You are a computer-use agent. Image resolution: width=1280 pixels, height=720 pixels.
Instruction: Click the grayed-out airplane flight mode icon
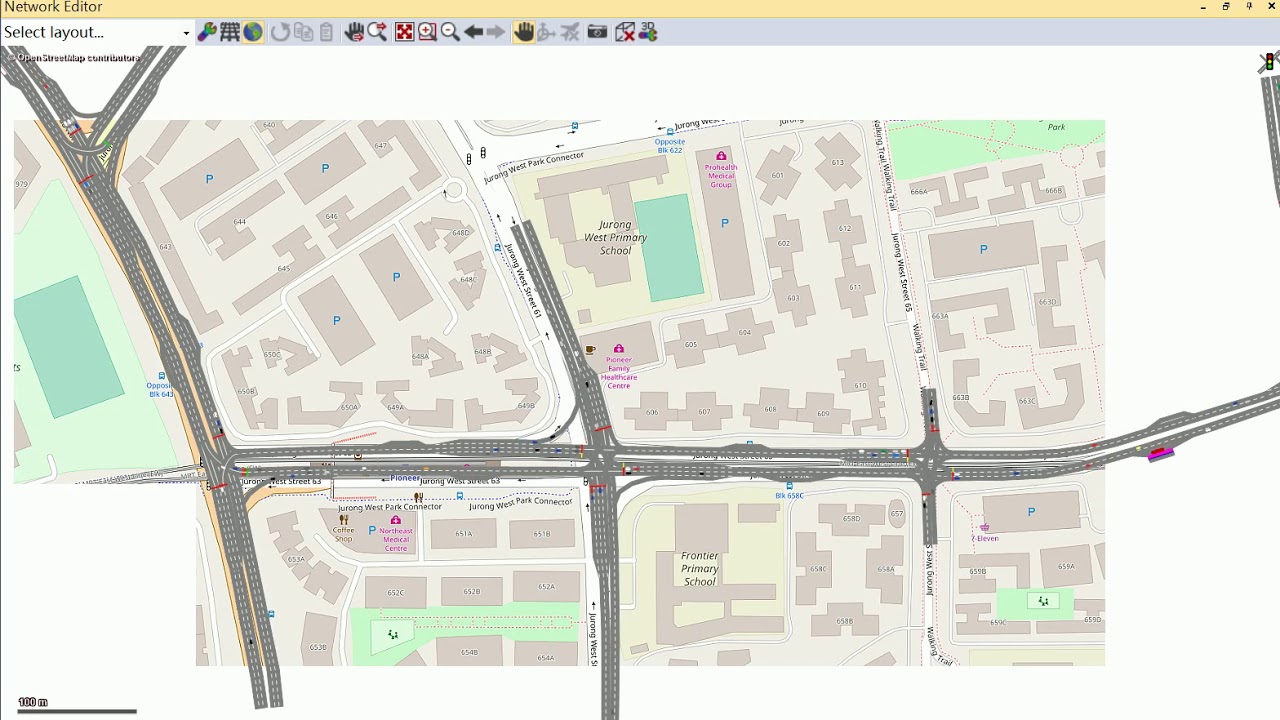[570, 32]
